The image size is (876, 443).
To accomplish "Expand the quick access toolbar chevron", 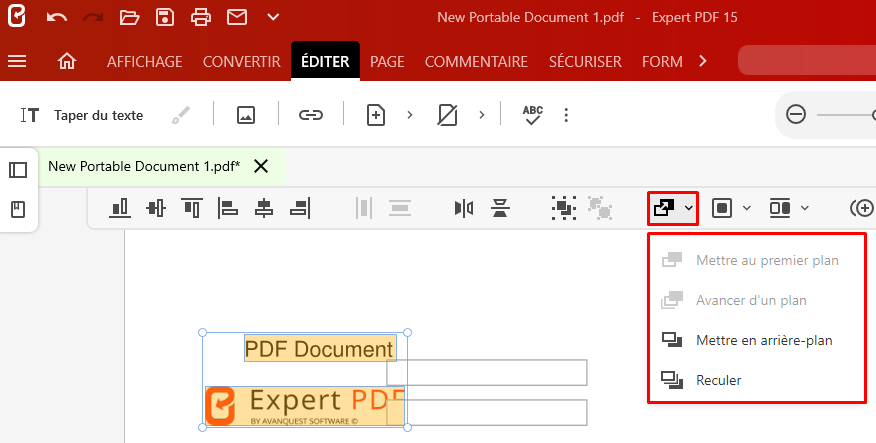I will click(x=273, y=17).
